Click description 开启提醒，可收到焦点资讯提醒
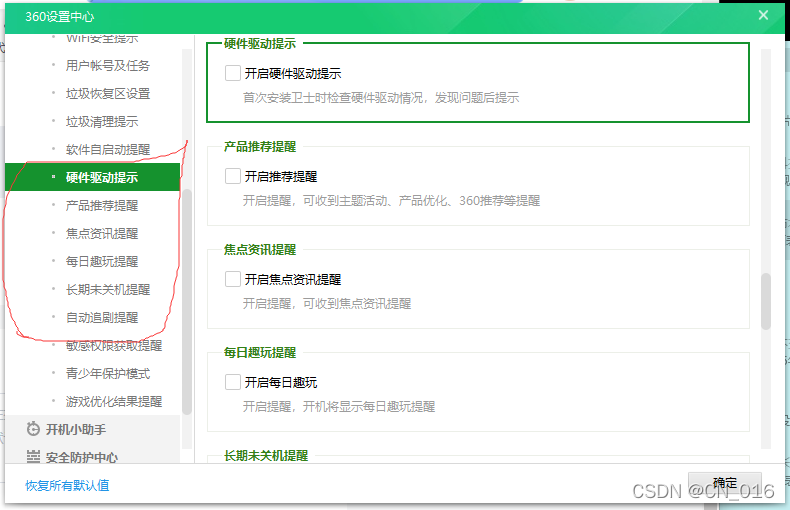The height and width of the screenshot is (510, 790). pyautogui.click(x=327, y=303)
